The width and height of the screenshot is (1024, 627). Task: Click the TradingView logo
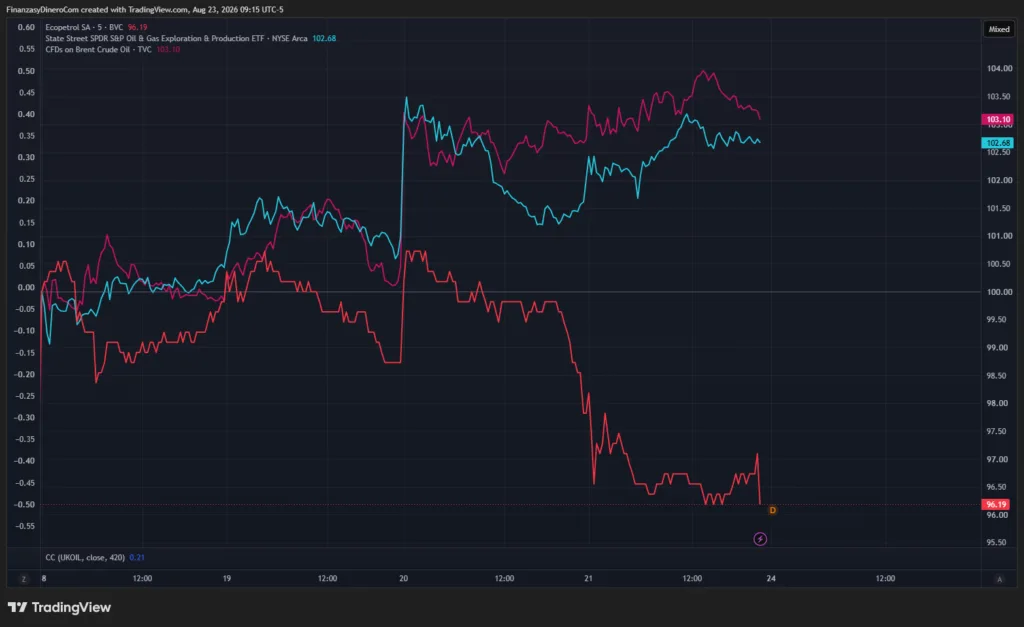click(x=59, y=607)
